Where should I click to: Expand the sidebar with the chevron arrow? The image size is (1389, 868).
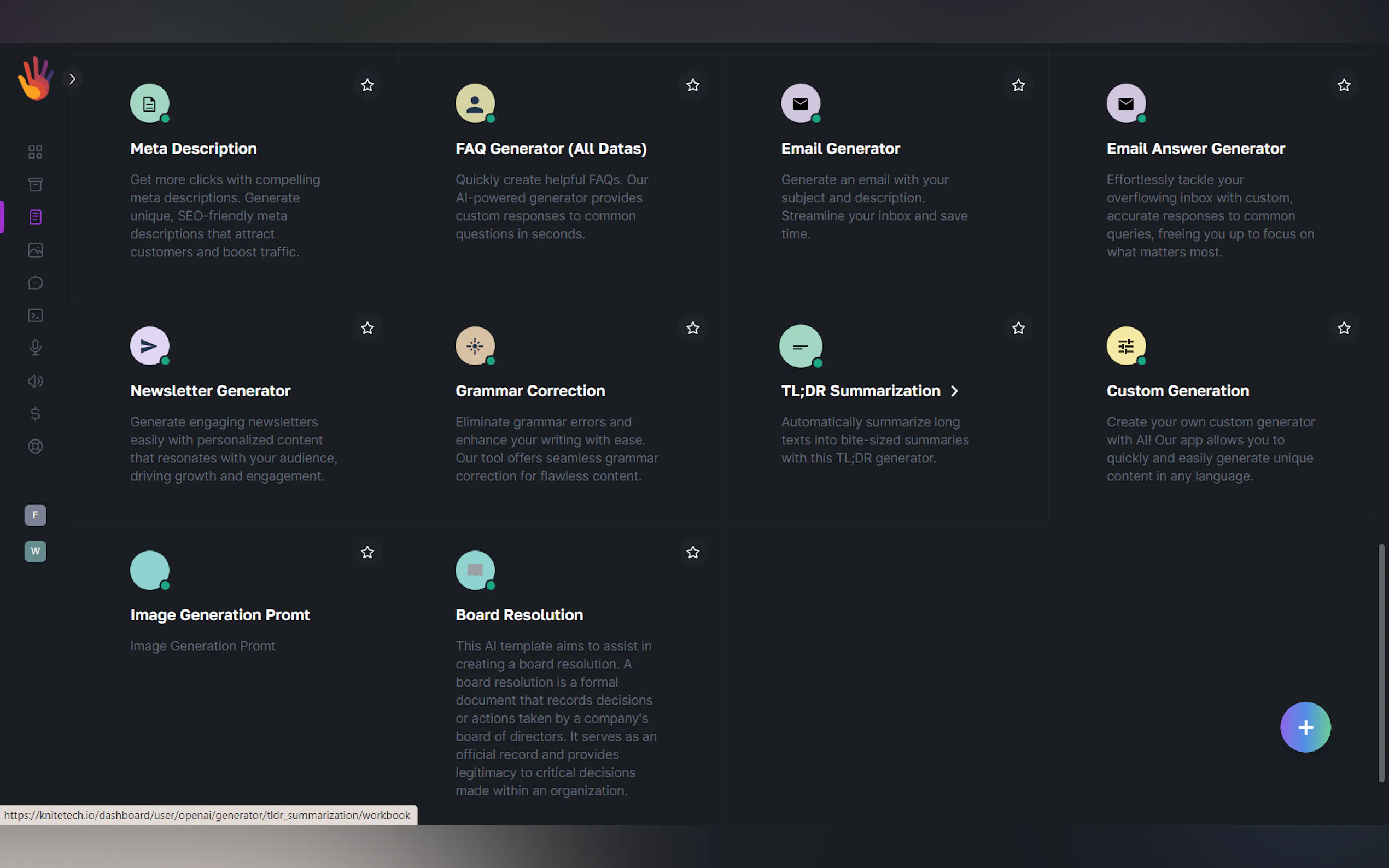click(x=72, y=79)
